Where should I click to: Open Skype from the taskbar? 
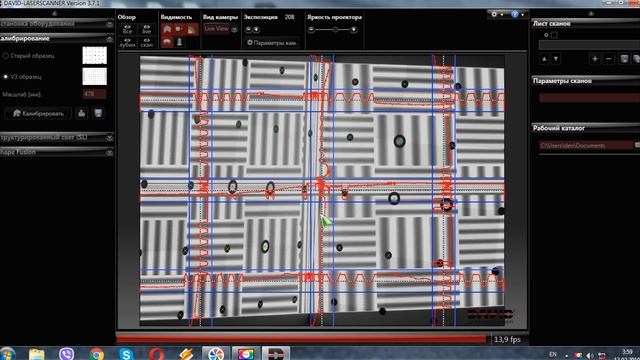(x=126, y=354)
